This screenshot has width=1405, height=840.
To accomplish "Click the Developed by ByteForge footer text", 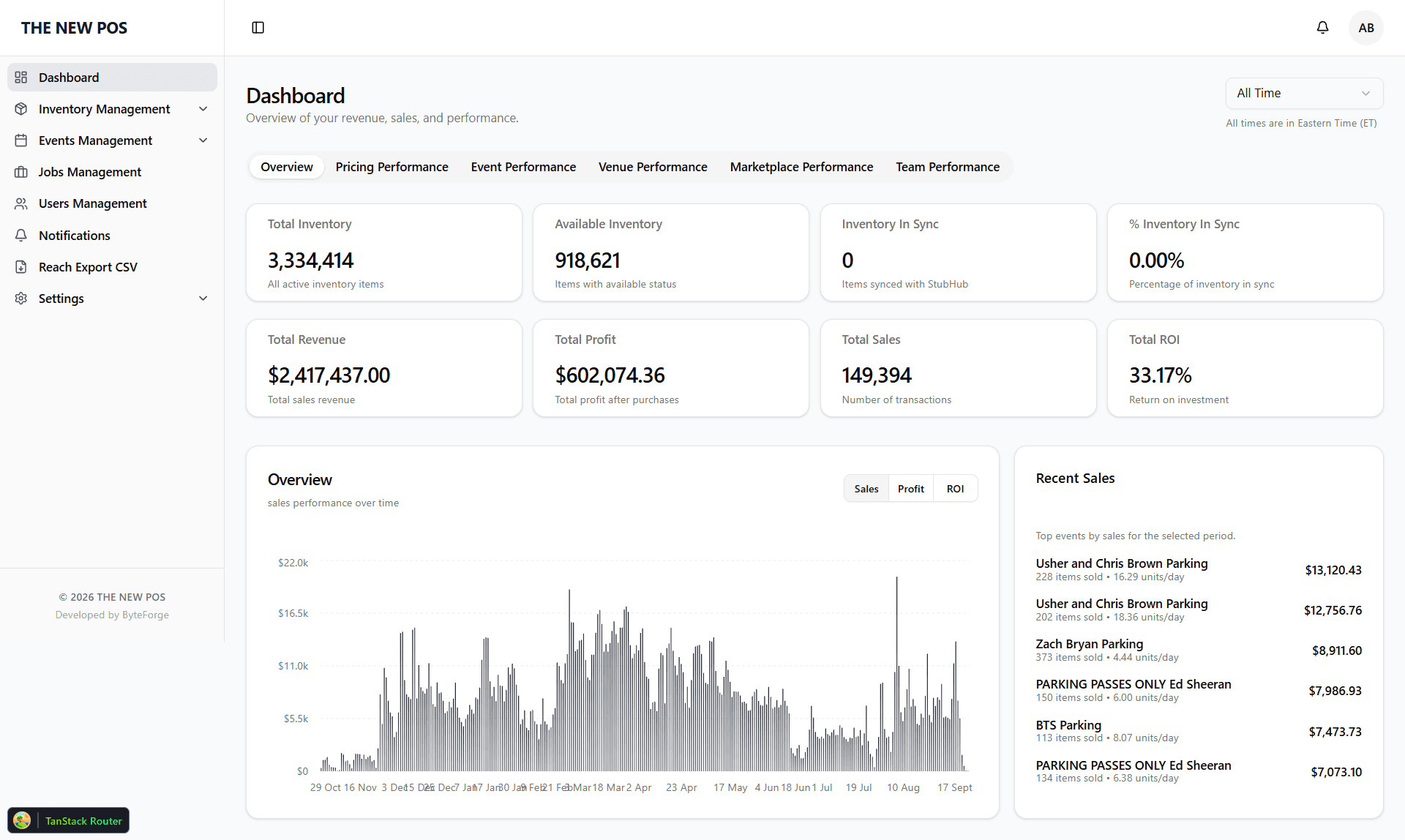I will pyautogui.click(x=112, y=615).
